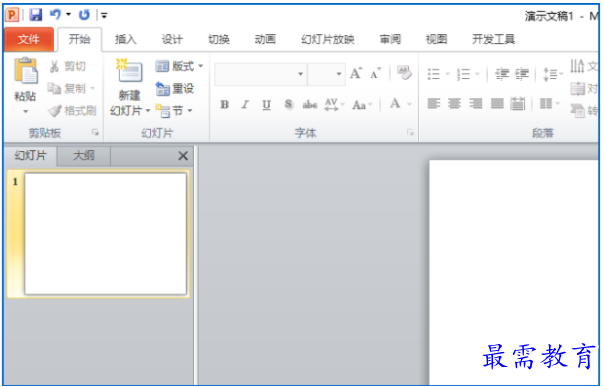Viewport: 604px width, 388px height.
Task: Click the font name combo box
Action: pyautogui.click(x=260, y=74)
